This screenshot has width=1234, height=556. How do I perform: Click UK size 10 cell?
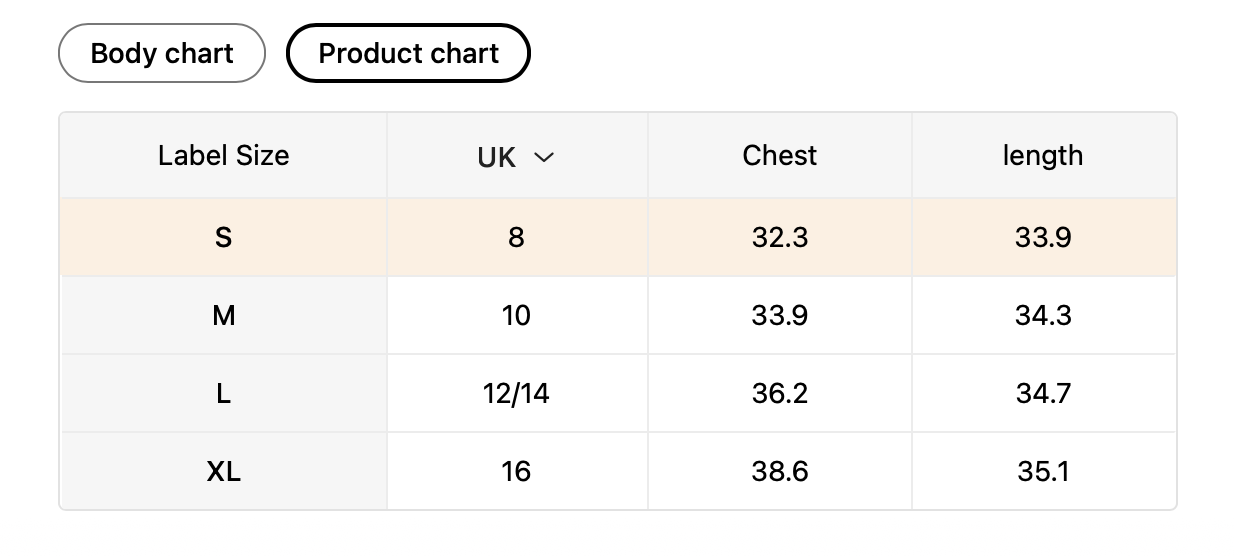click(516, 316)
